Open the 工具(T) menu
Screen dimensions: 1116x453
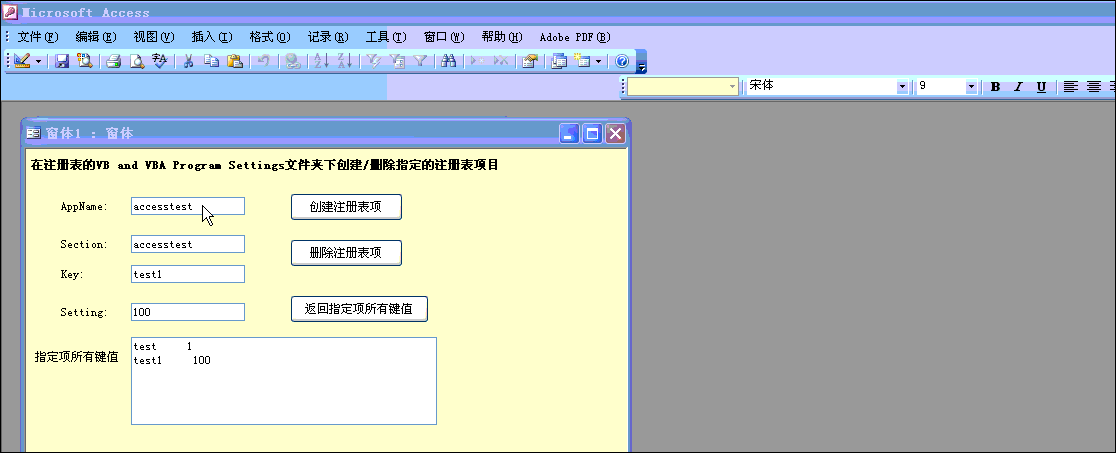[x=386, y=37]
